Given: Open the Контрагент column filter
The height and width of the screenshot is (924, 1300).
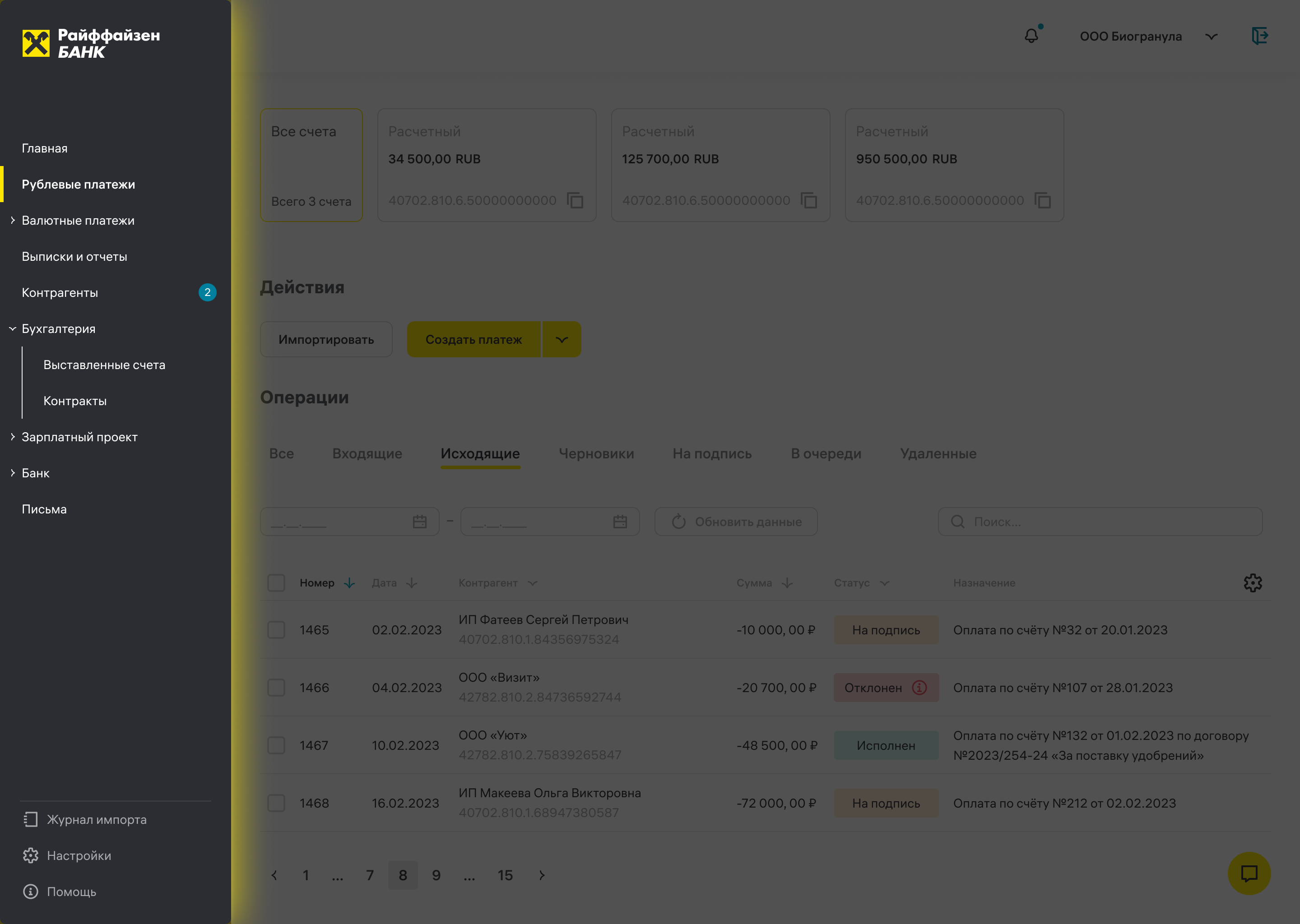Looking at the screenshot, I should (x=532, y=583).
